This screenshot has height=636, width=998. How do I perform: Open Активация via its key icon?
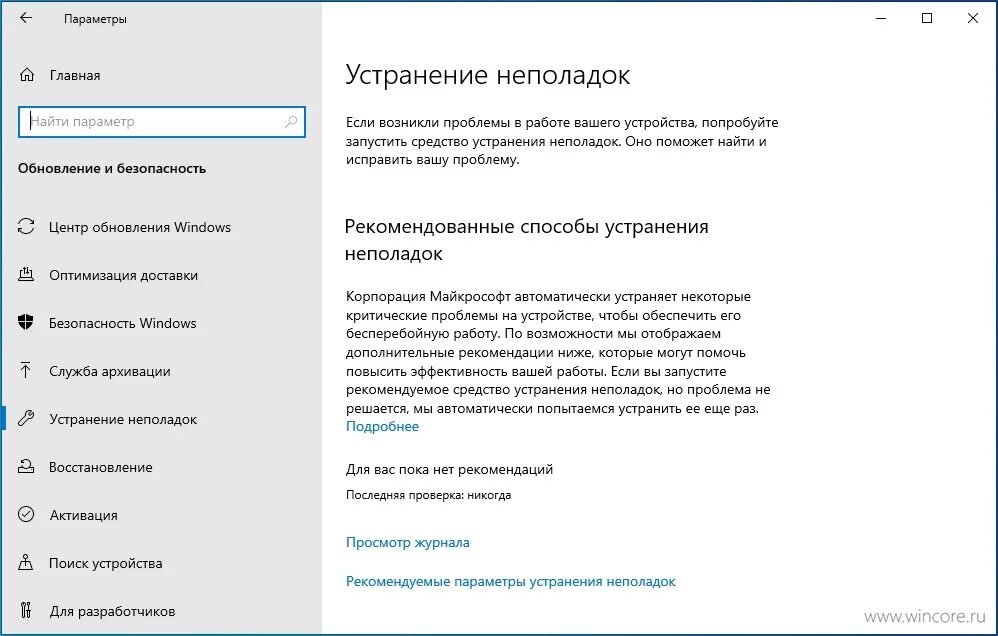24,515
